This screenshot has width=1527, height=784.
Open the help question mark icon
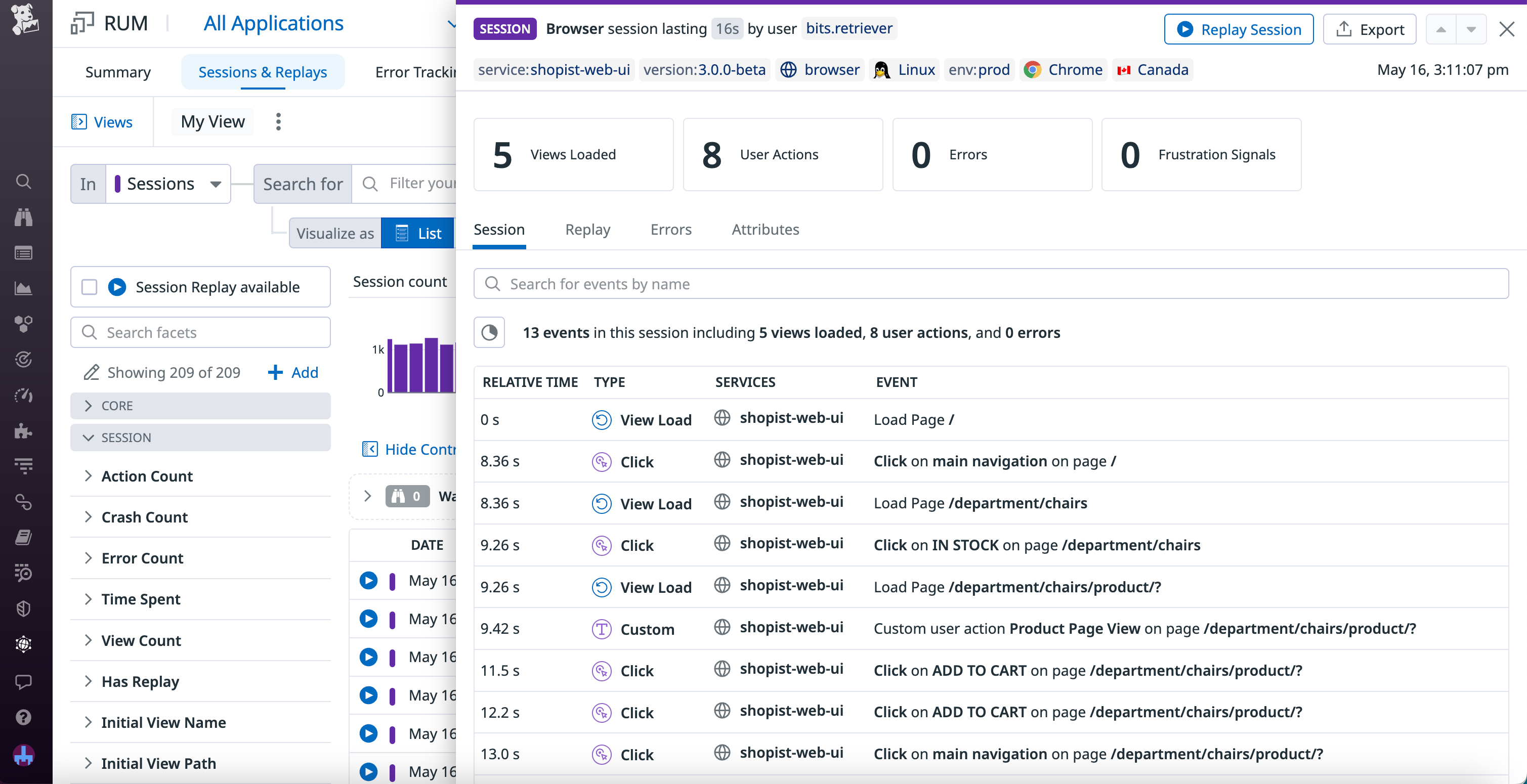click(24, 717)
